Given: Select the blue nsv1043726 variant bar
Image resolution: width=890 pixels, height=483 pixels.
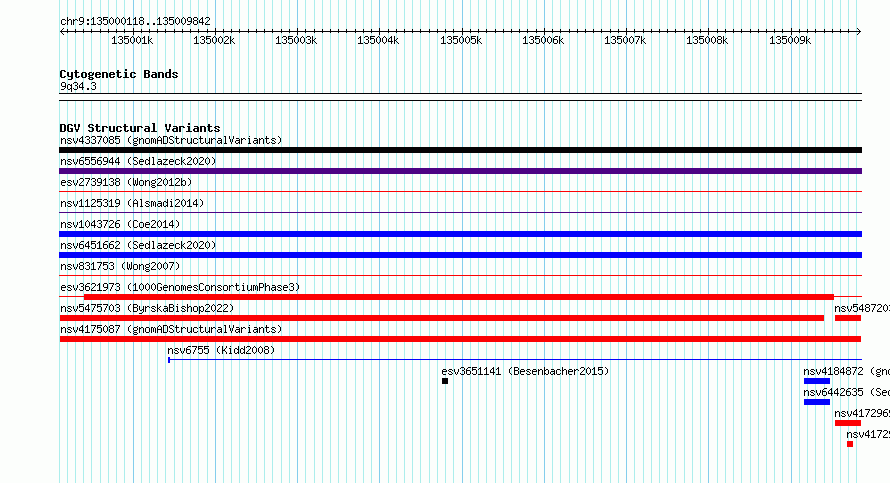Looking at the screenshot, I should 460,234.
